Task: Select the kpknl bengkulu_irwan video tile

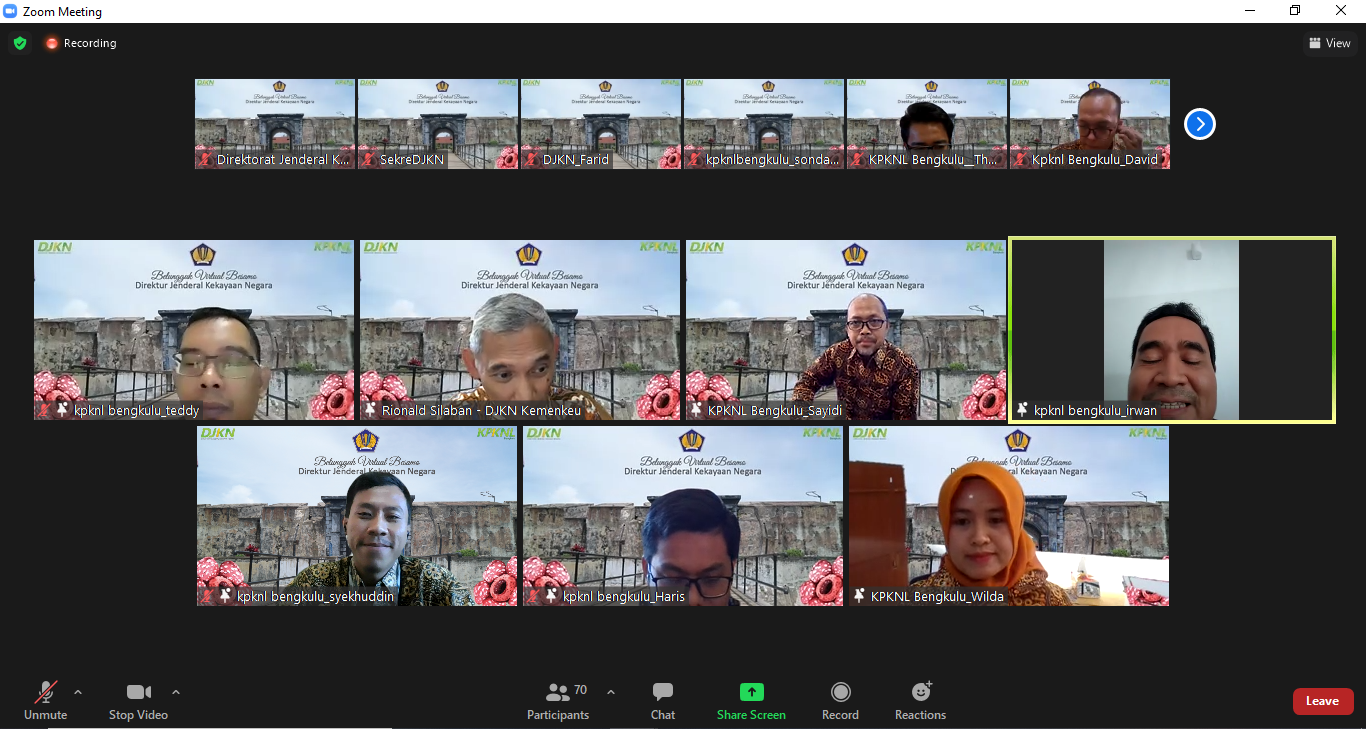Action: click(x=1171, y=330)
